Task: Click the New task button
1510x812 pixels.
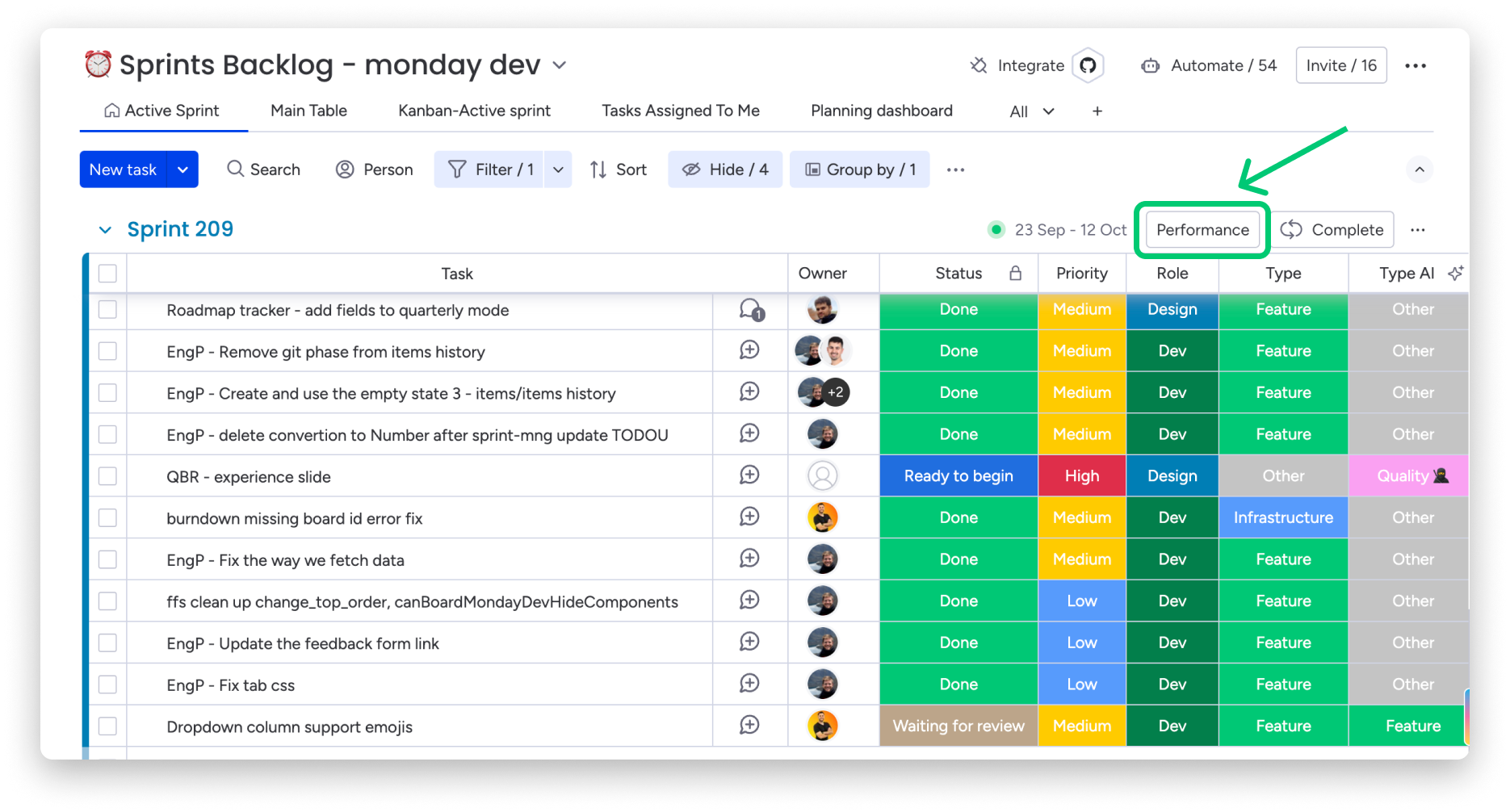Action: tap(123, 170)
